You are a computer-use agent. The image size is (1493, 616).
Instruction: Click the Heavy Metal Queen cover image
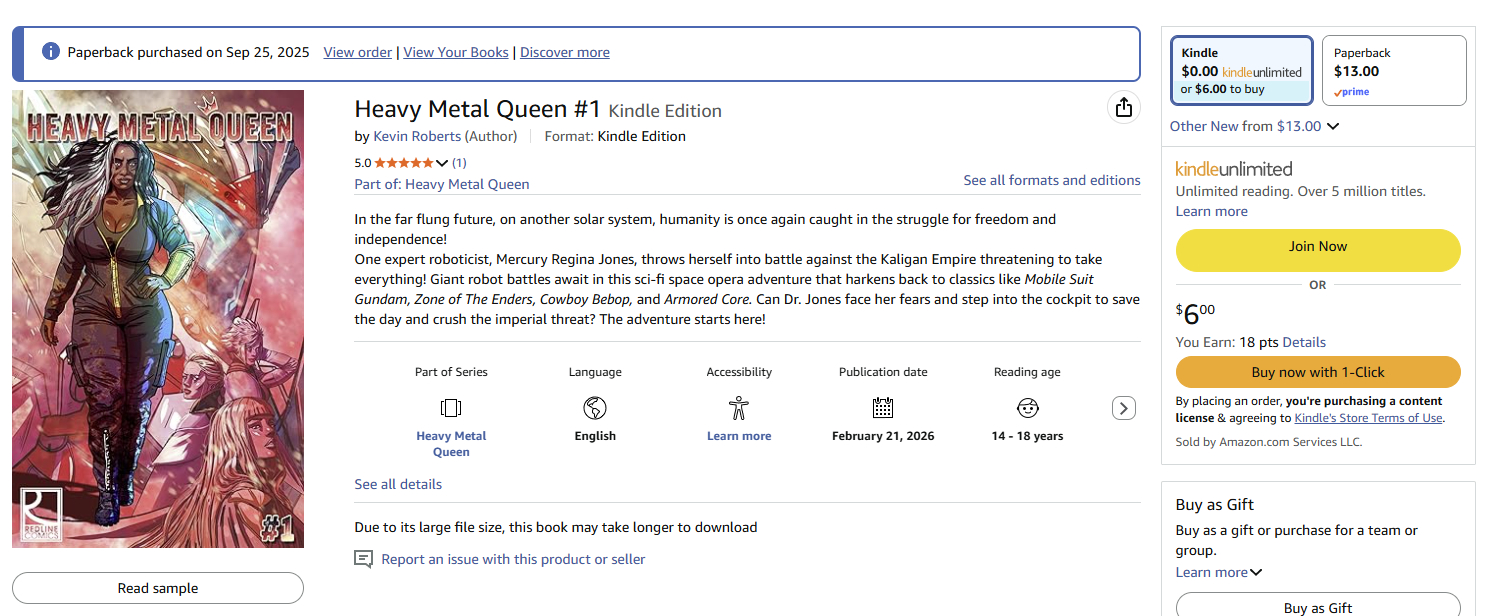158,319
